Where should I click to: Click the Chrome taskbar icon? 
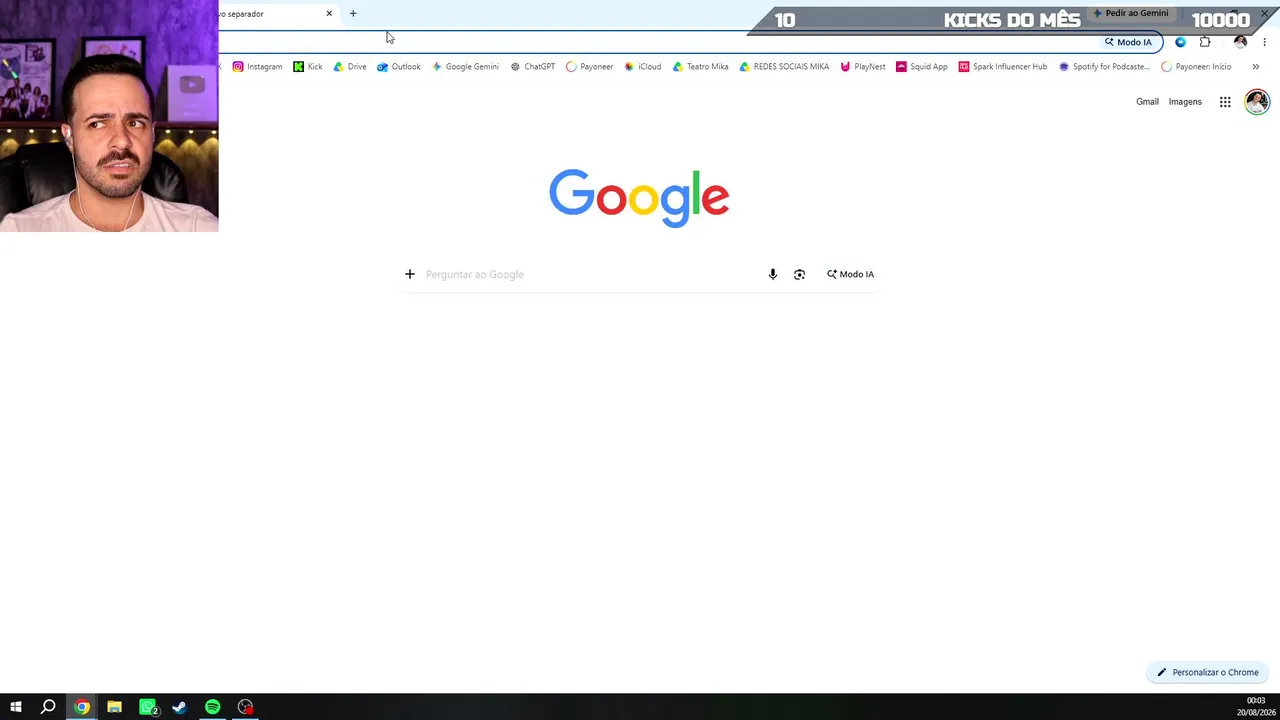82,707
